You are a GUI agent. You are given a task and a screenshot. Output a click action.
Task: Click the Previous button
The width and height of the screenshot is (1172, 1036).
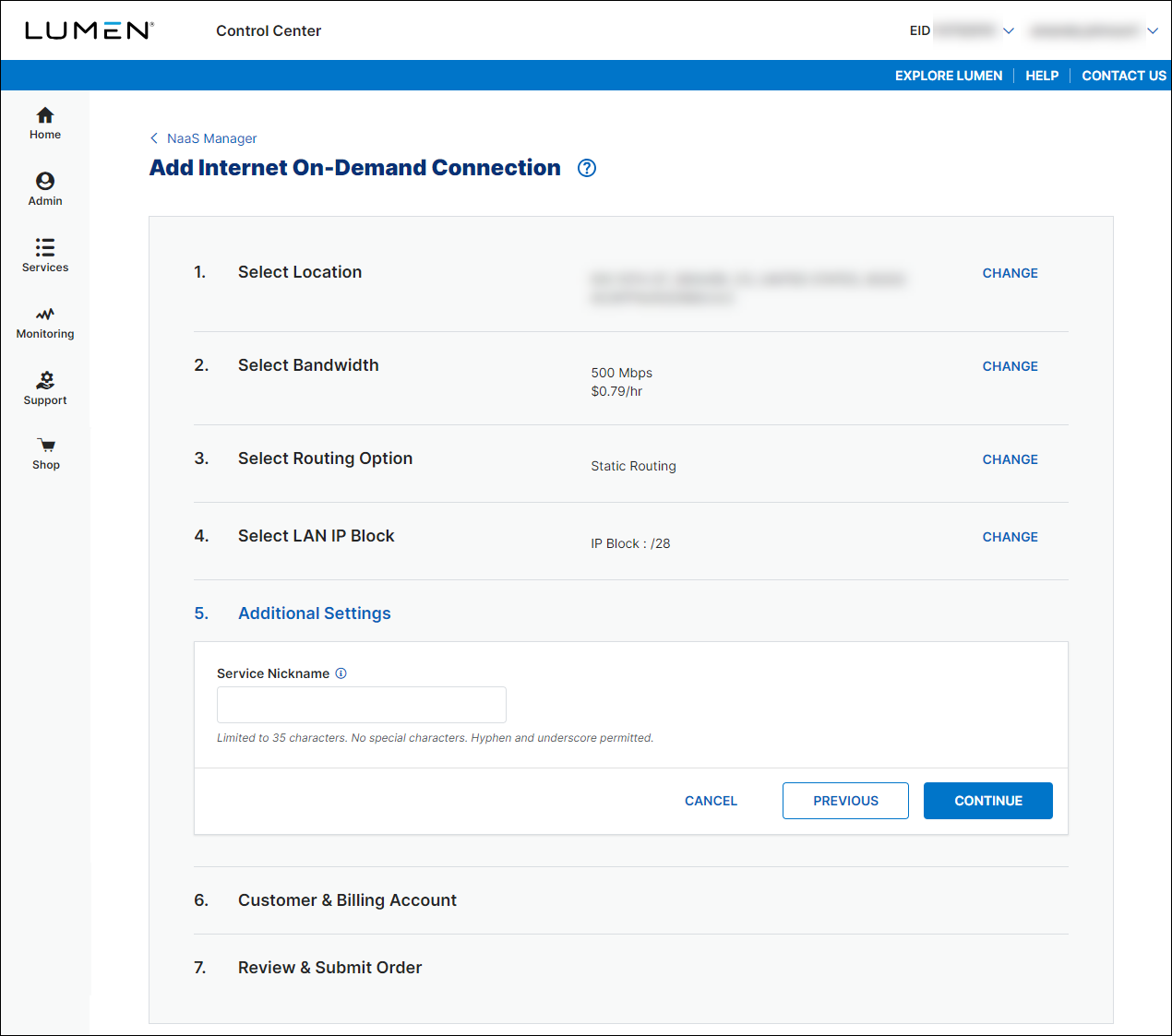[x=845, y=801]
